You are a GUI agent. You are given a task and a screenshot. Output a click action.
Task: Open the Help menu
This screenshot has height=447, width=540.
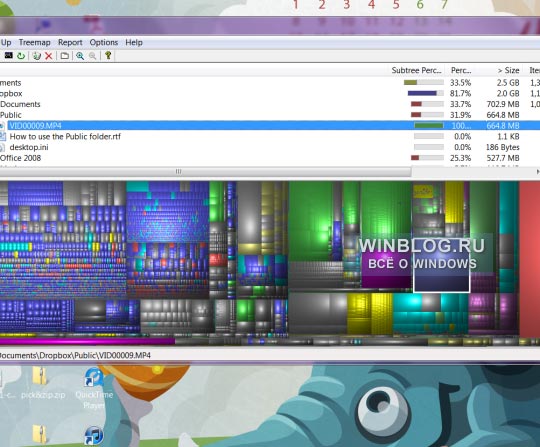(134, 42)
